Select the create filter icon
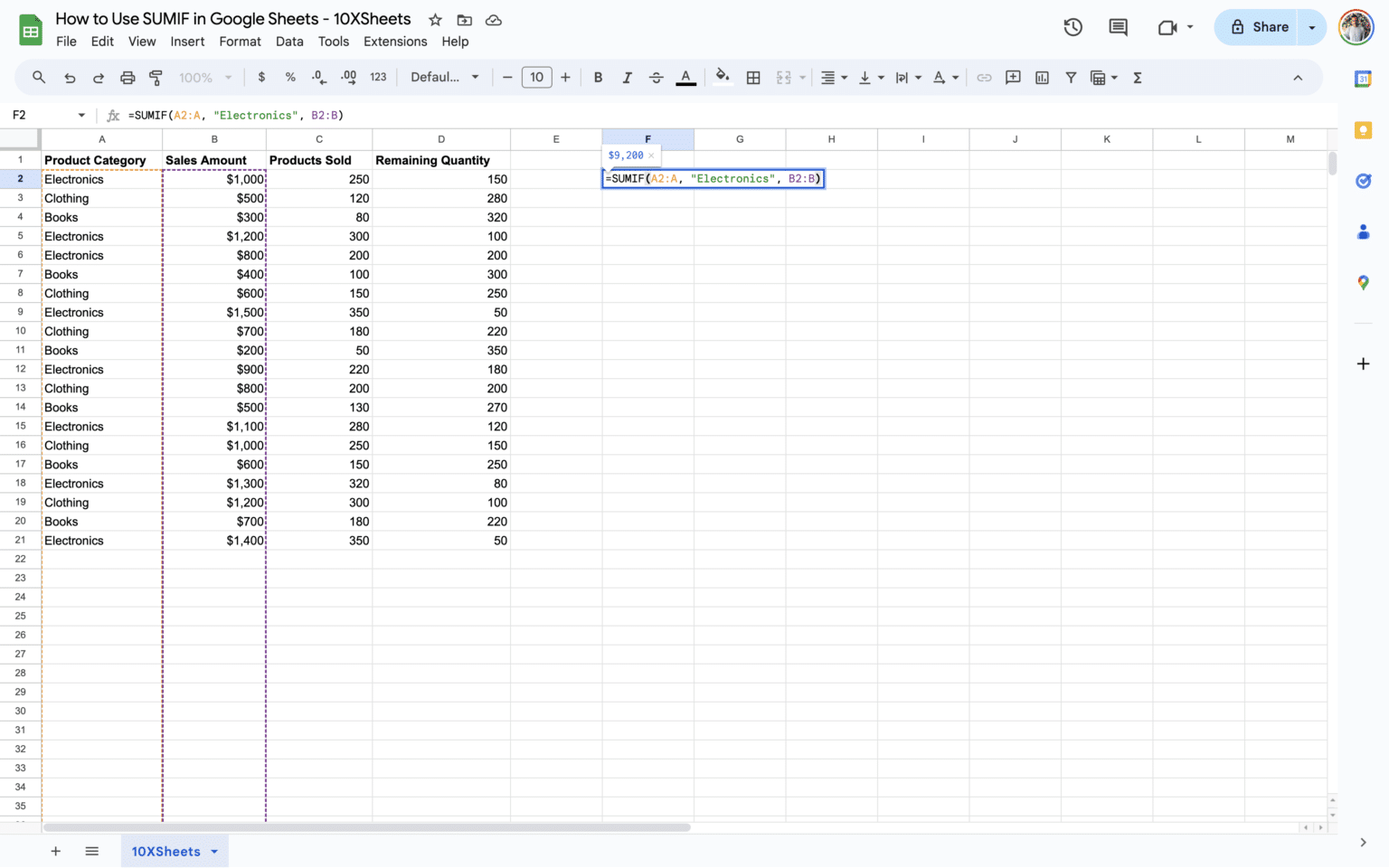Viewport: 1389px width, 868px height. (x=1071, y=77)
